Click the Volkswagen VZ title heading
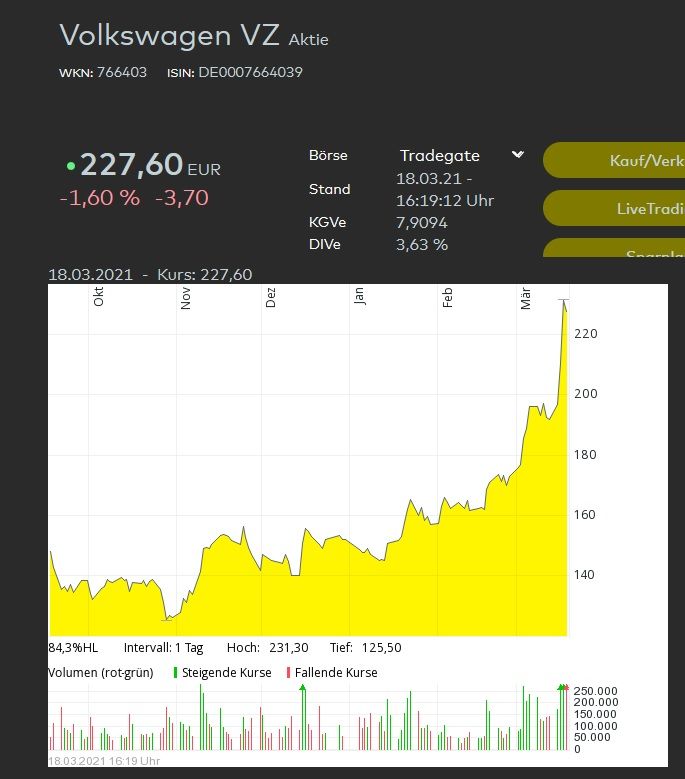This screenshot has height=779, width=685. (170, 34)
